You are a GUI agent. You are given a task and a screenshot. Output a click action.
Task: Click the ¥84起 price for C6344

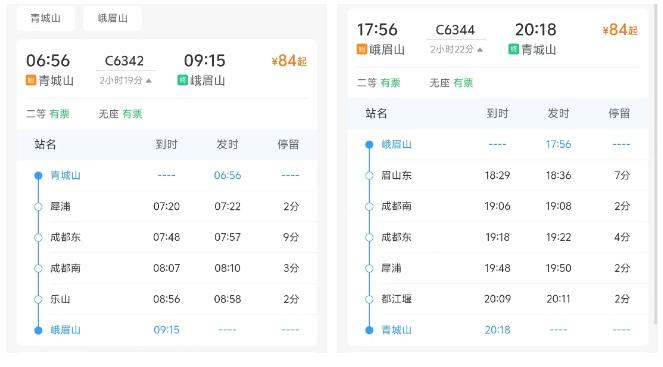coord(620,30)
